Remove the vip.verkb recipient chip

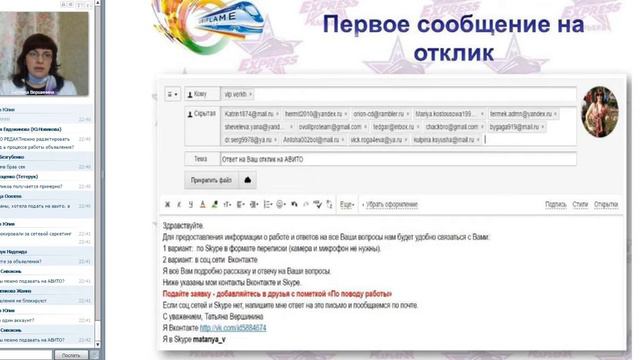(250, 94)
